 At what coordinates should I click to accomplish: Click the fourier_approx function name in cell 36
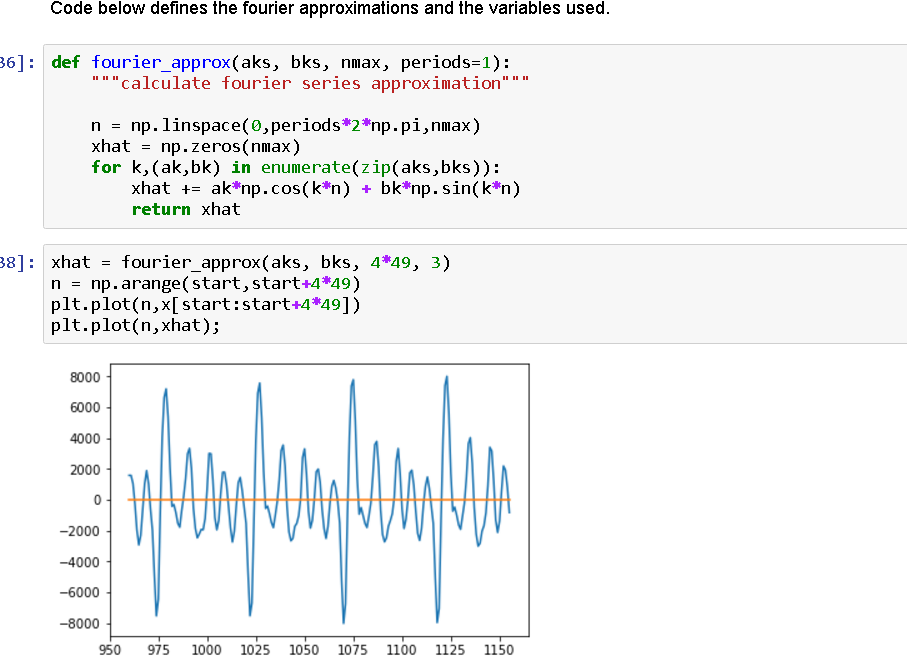tap(160, 62)
